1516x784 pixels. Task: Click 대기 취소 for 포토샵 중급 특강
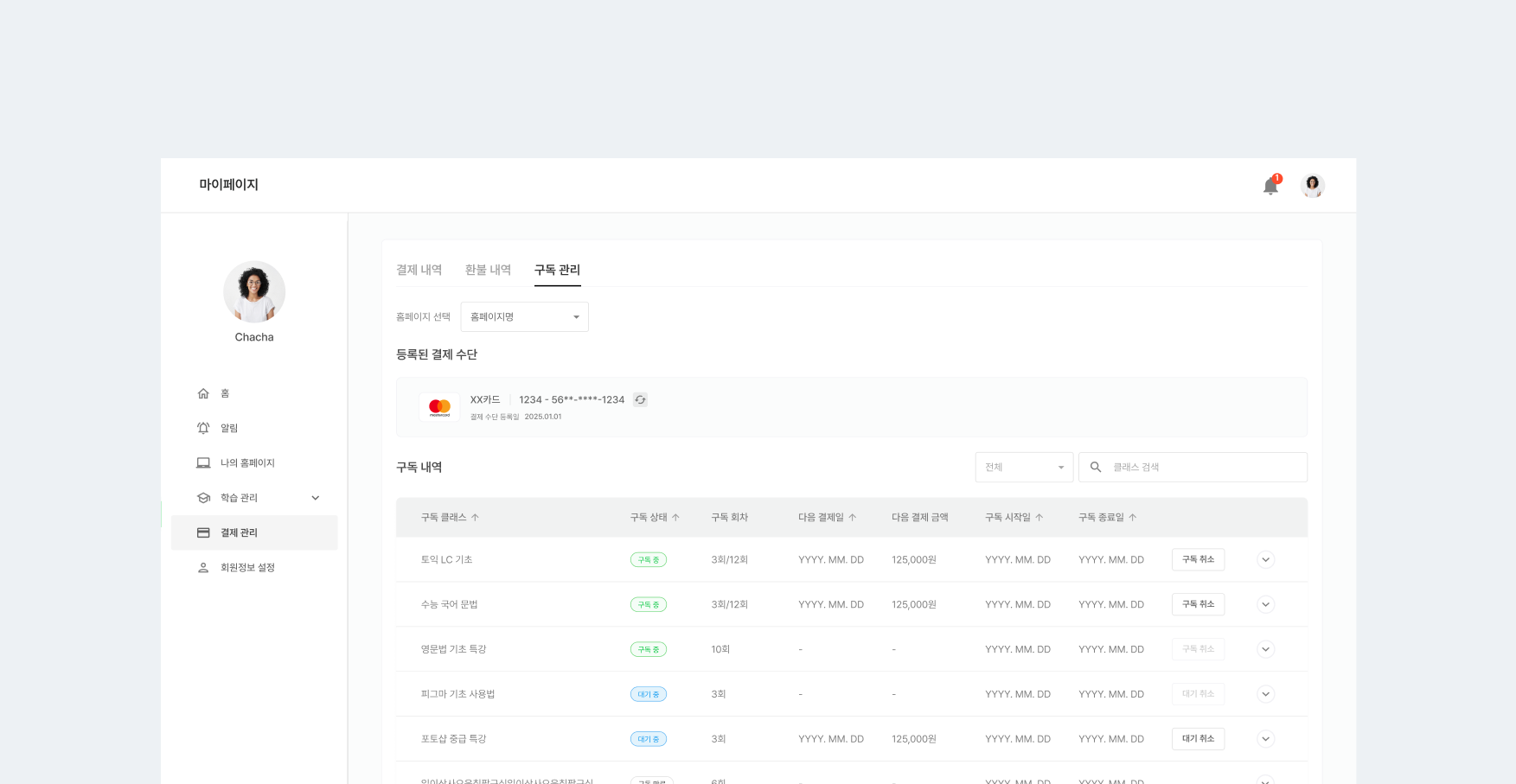1198,739
